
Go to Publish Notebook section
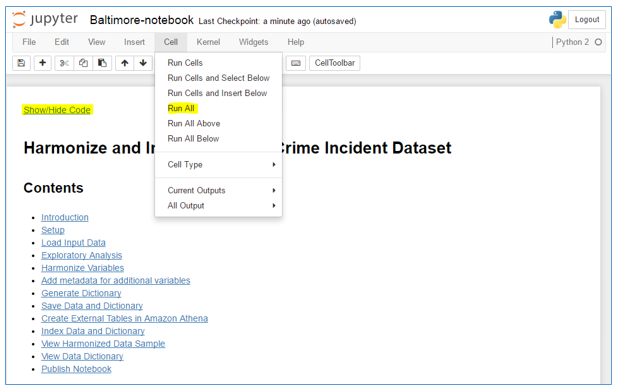pos(76,369)
